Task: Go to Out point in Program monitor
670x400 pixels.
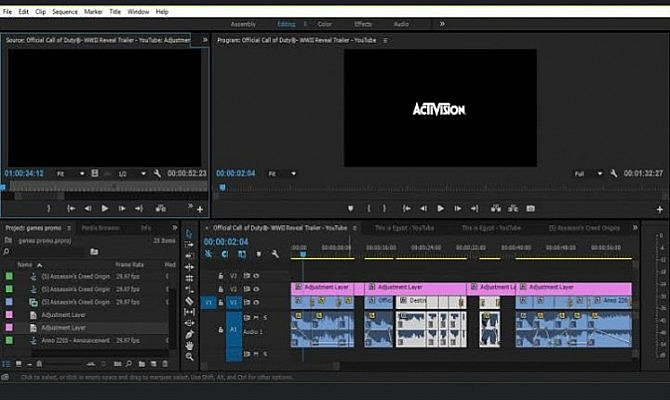Action: [474, 209]
